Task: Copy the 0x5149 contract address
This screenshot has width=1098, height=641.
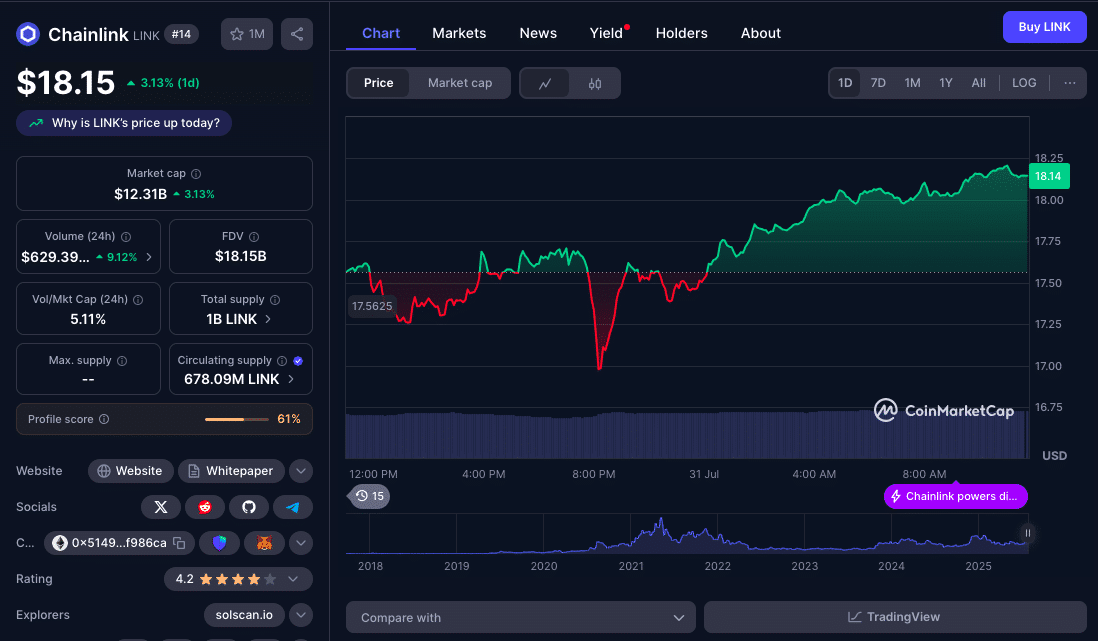Action: (x=180, y=542)
